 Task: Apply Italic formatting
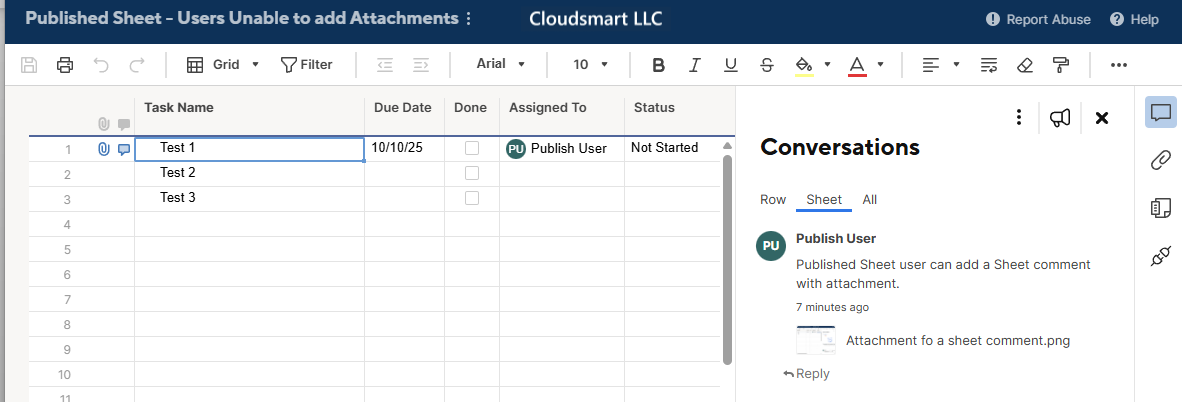point(694,65)
